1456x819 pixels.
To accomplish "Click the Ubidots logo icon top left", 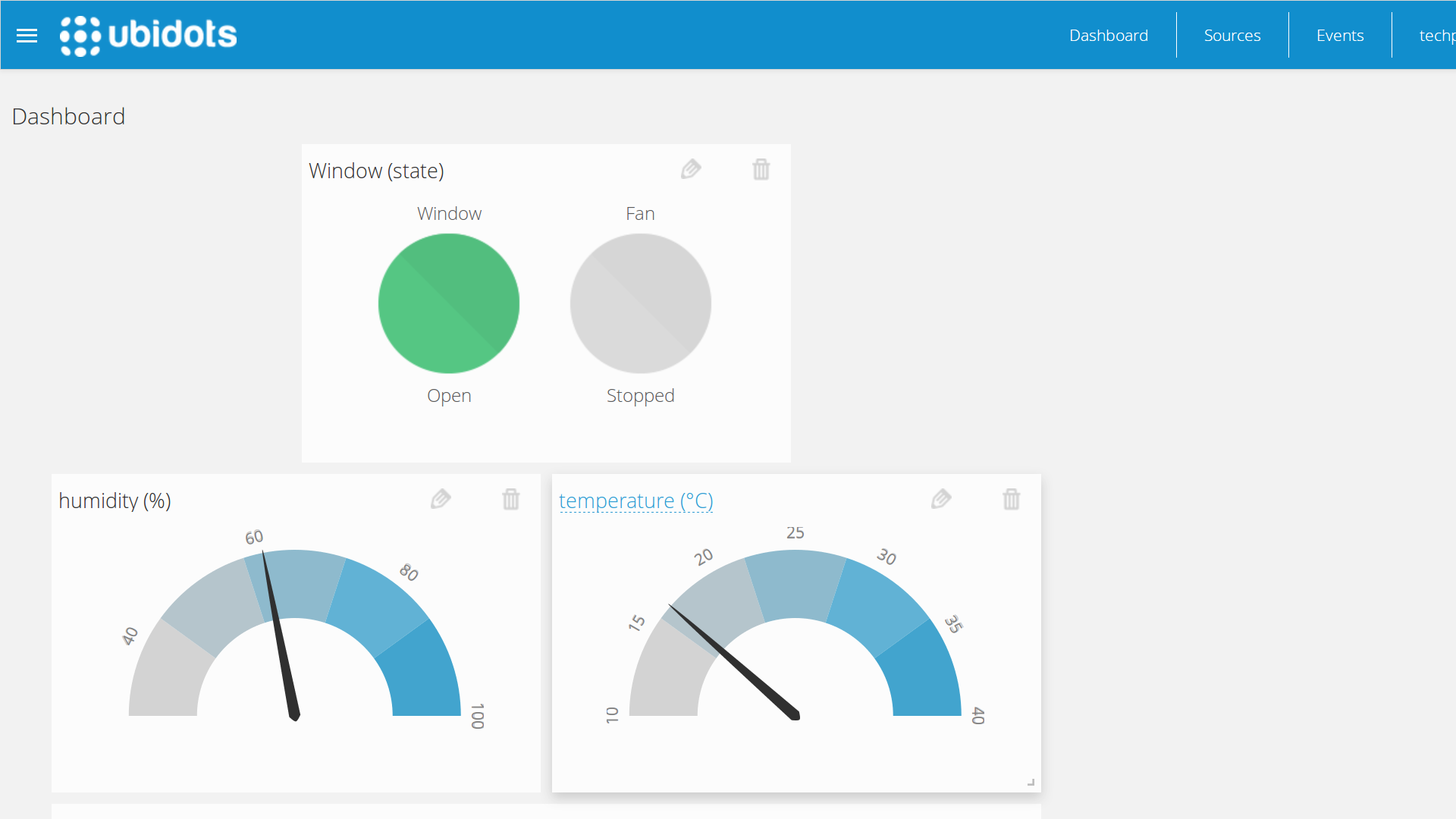I will point(77,35).
